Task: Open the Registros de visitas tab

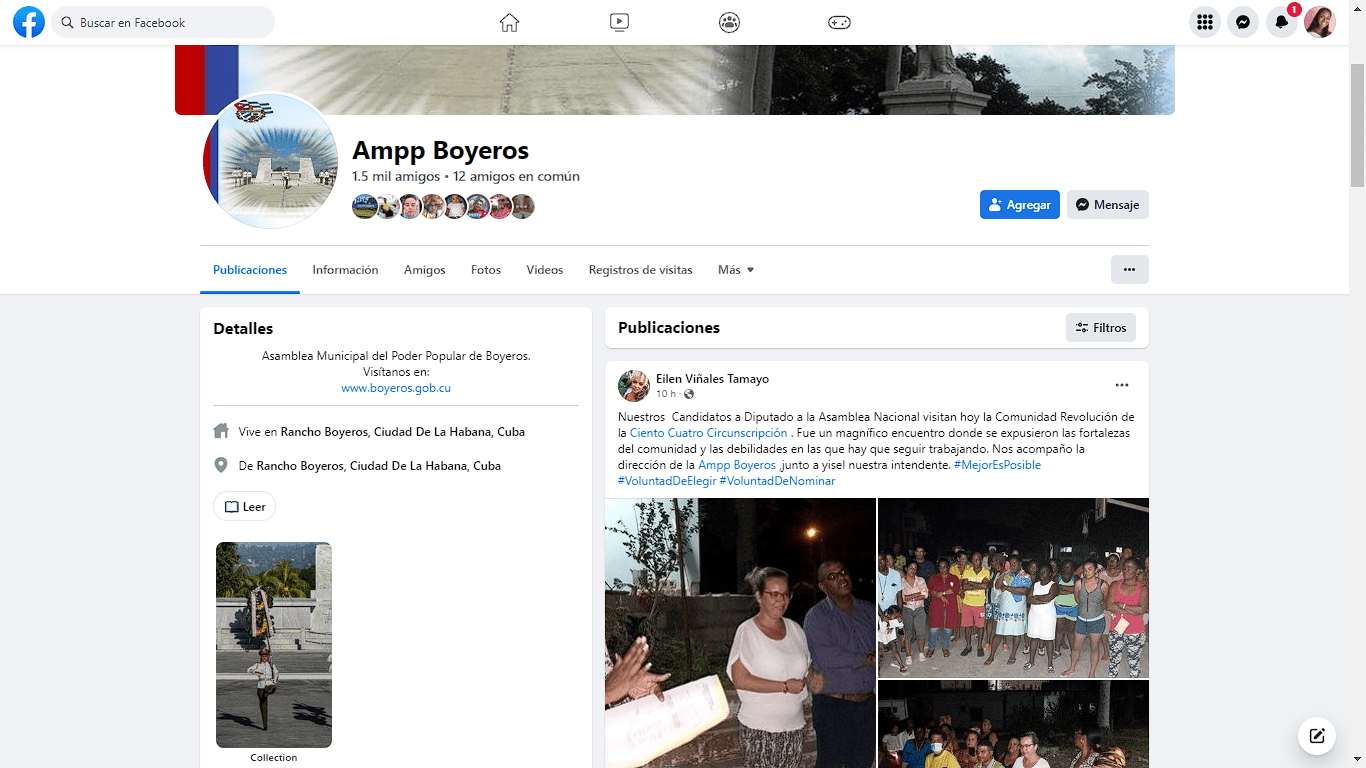Action: 641,270
